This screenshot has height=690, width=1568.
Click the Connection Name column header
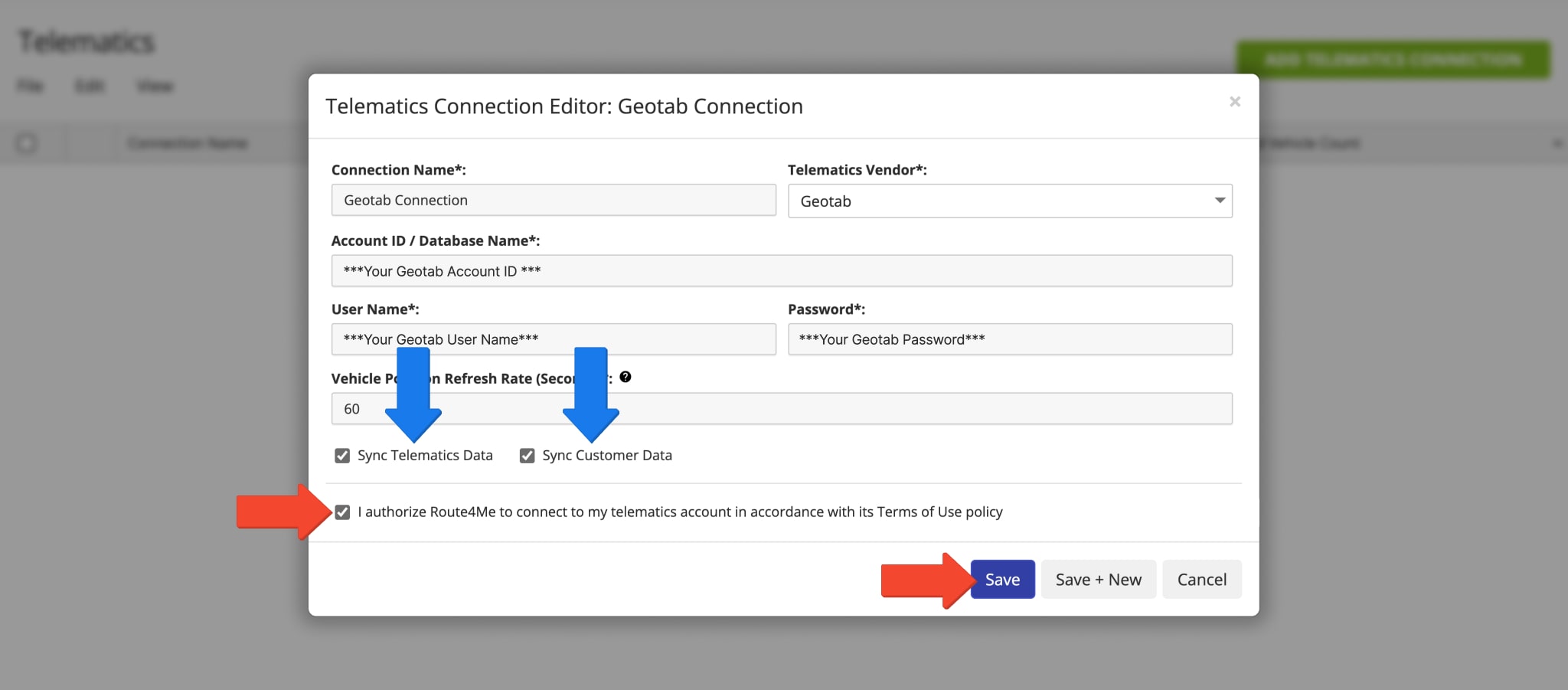tap(188, 143)
